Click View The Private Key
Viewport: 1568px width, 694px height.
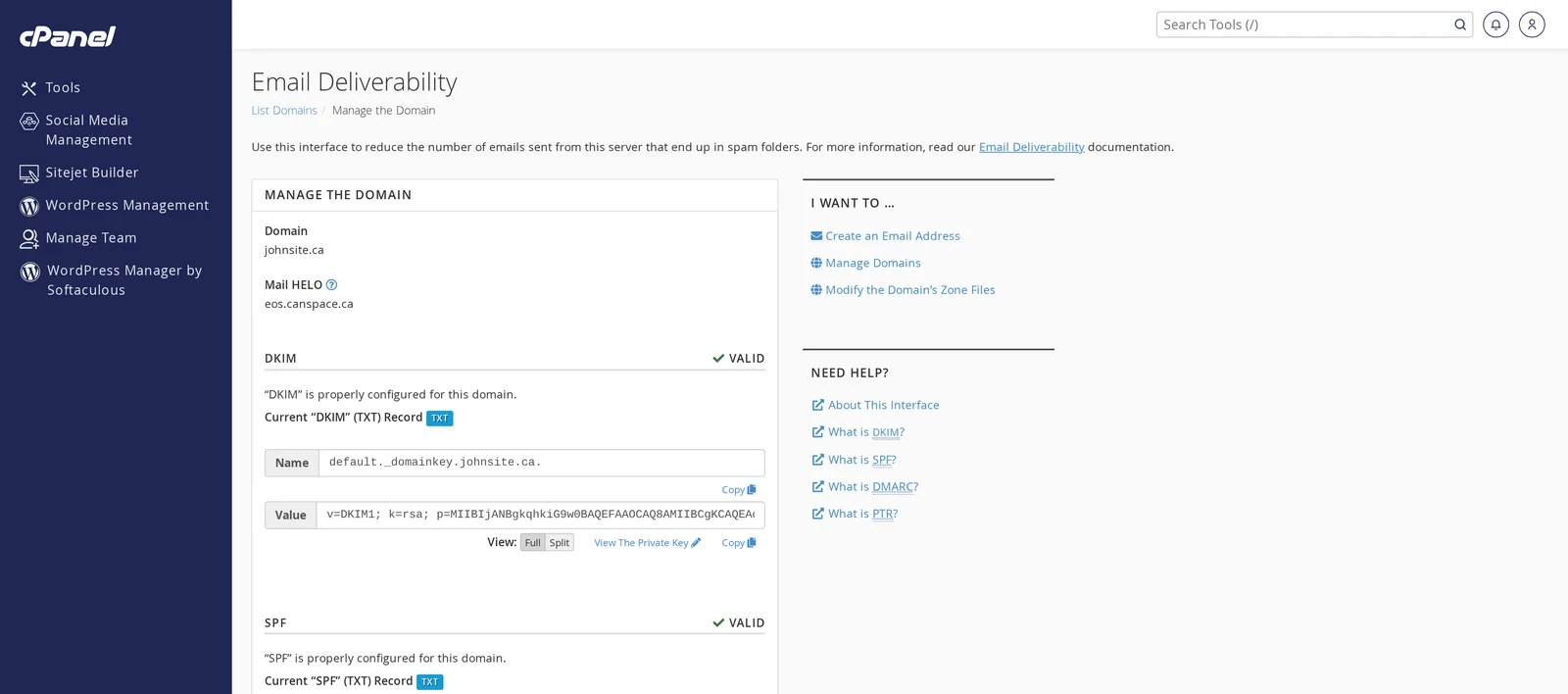647,543
